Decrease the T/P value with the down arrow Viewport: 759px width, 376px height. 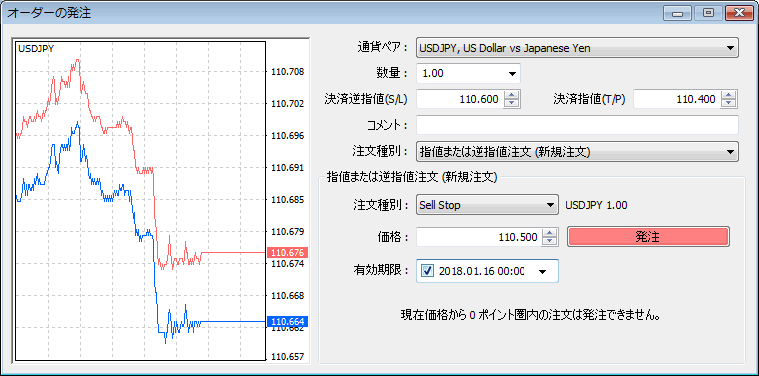click(x=728, y=104)
